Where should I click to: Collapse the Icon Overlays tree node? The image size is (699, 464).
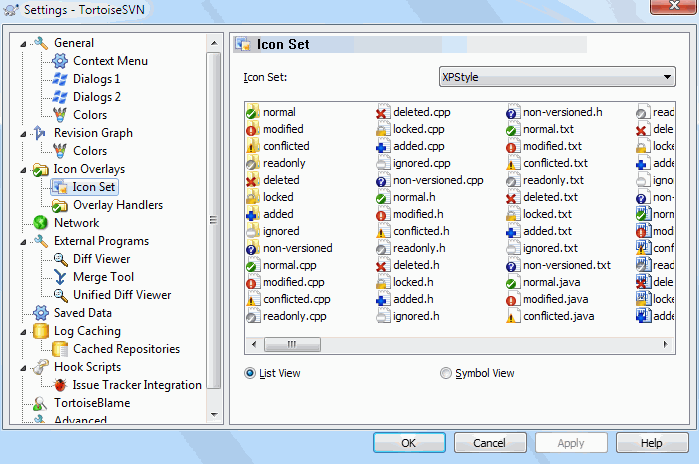23,170
